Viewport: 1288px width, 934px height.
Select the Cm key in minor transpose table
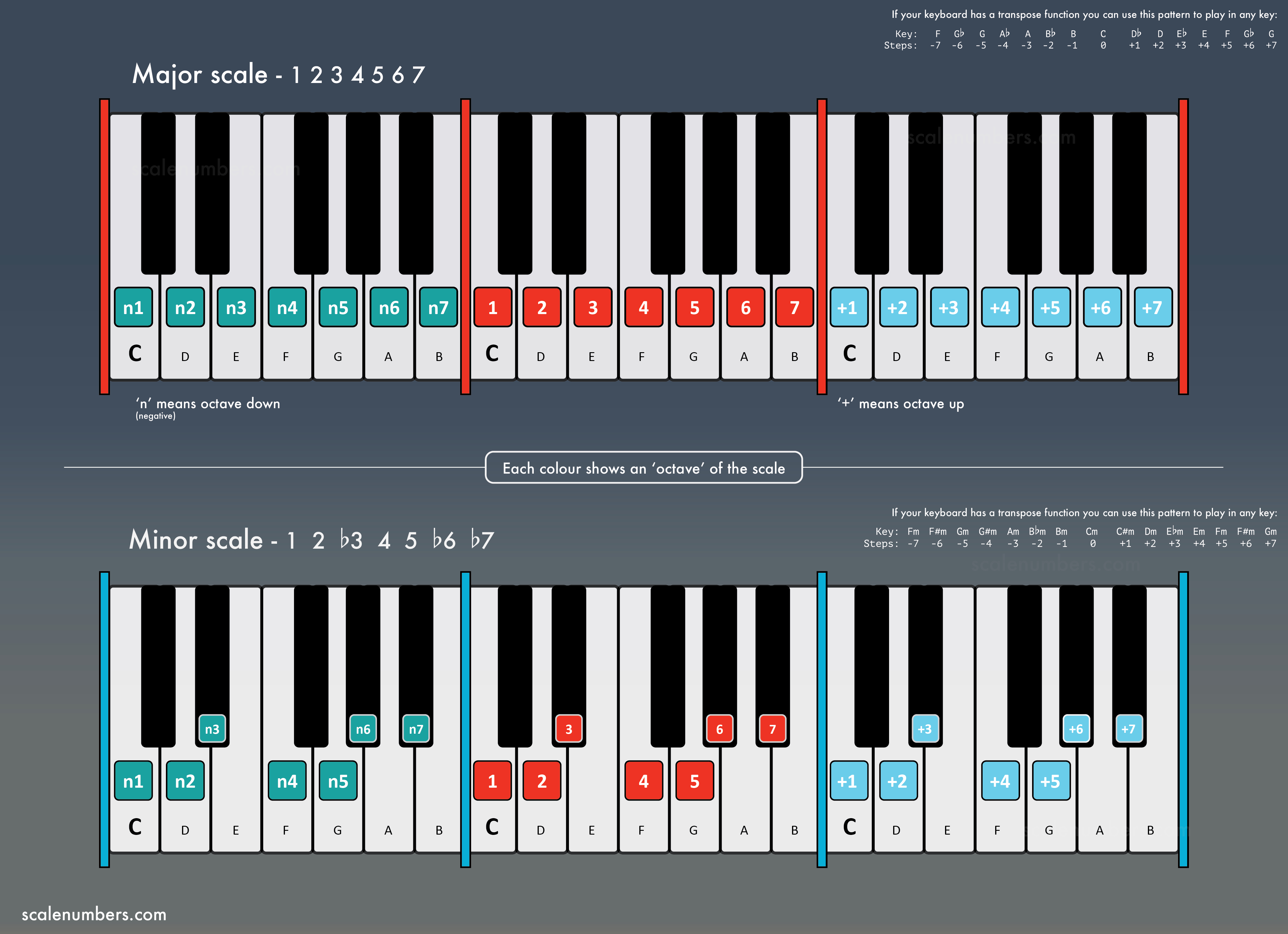click(x=1092, y=538)
